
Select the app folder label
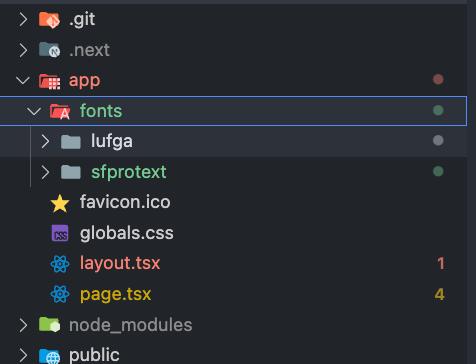(84, 82)
